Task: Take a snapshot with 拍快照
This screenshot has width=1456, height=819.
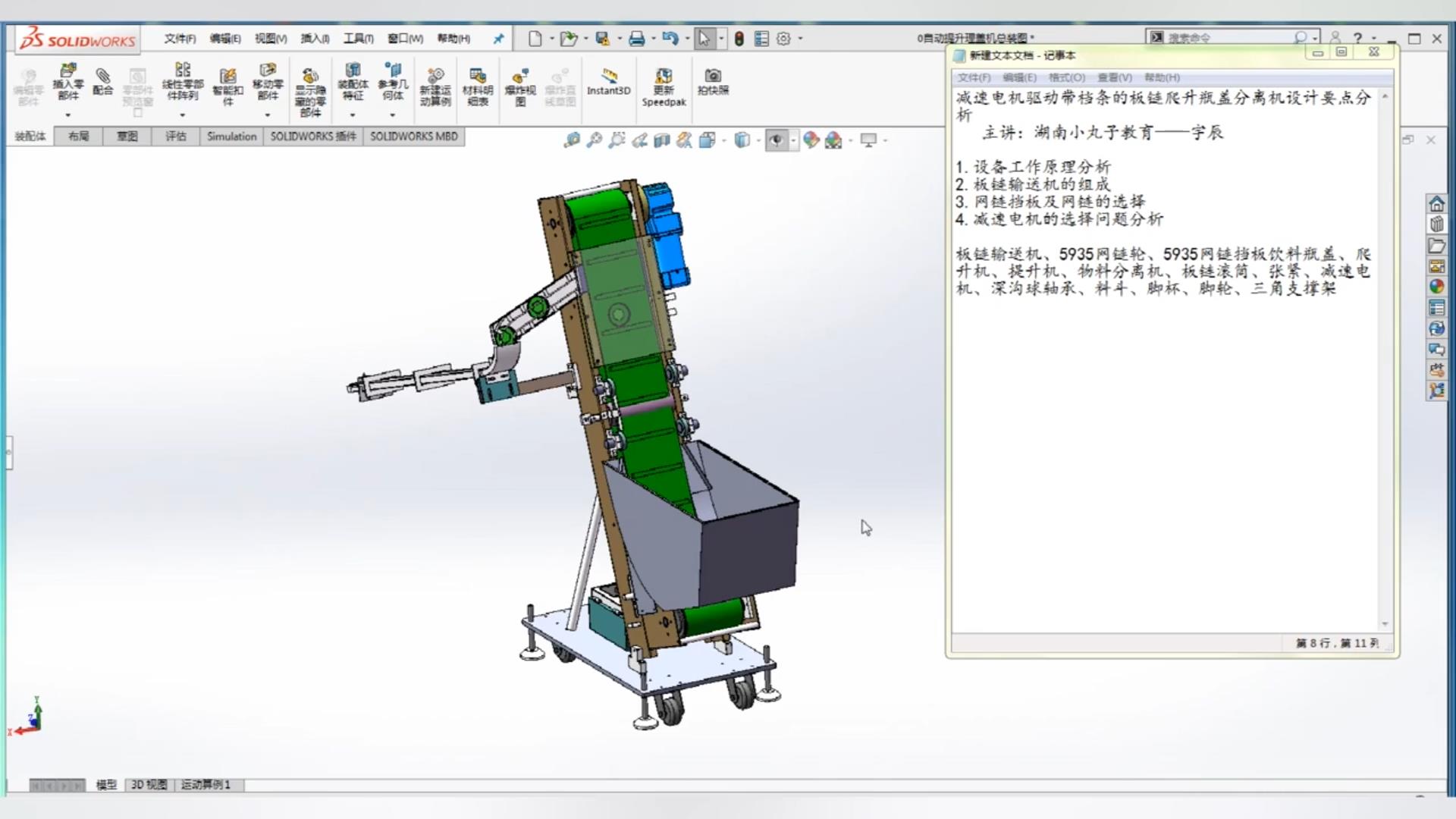Action: 713,81
